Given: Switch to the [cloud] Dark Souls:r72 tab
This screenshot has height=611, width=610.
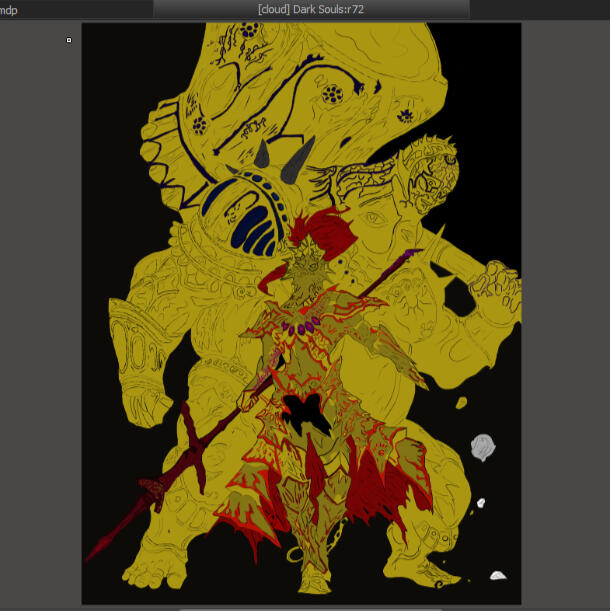Looking at the screenshot, I should (x=311, y=8).
